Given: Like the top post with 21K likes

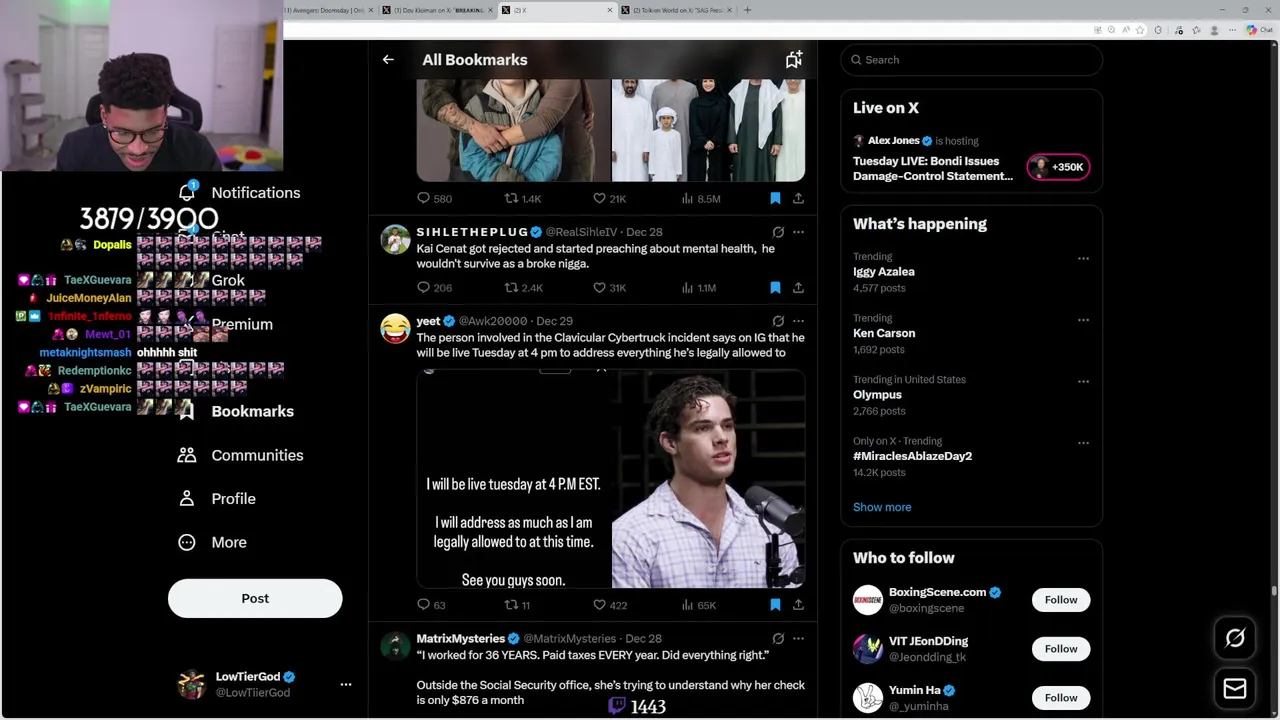Looking at the screenshot, I should click(x=599, y=199).
